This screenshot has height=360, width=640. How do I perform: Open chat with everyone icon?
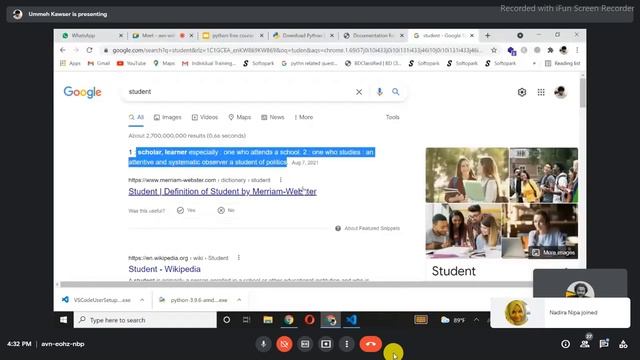(x=604, y=344)
